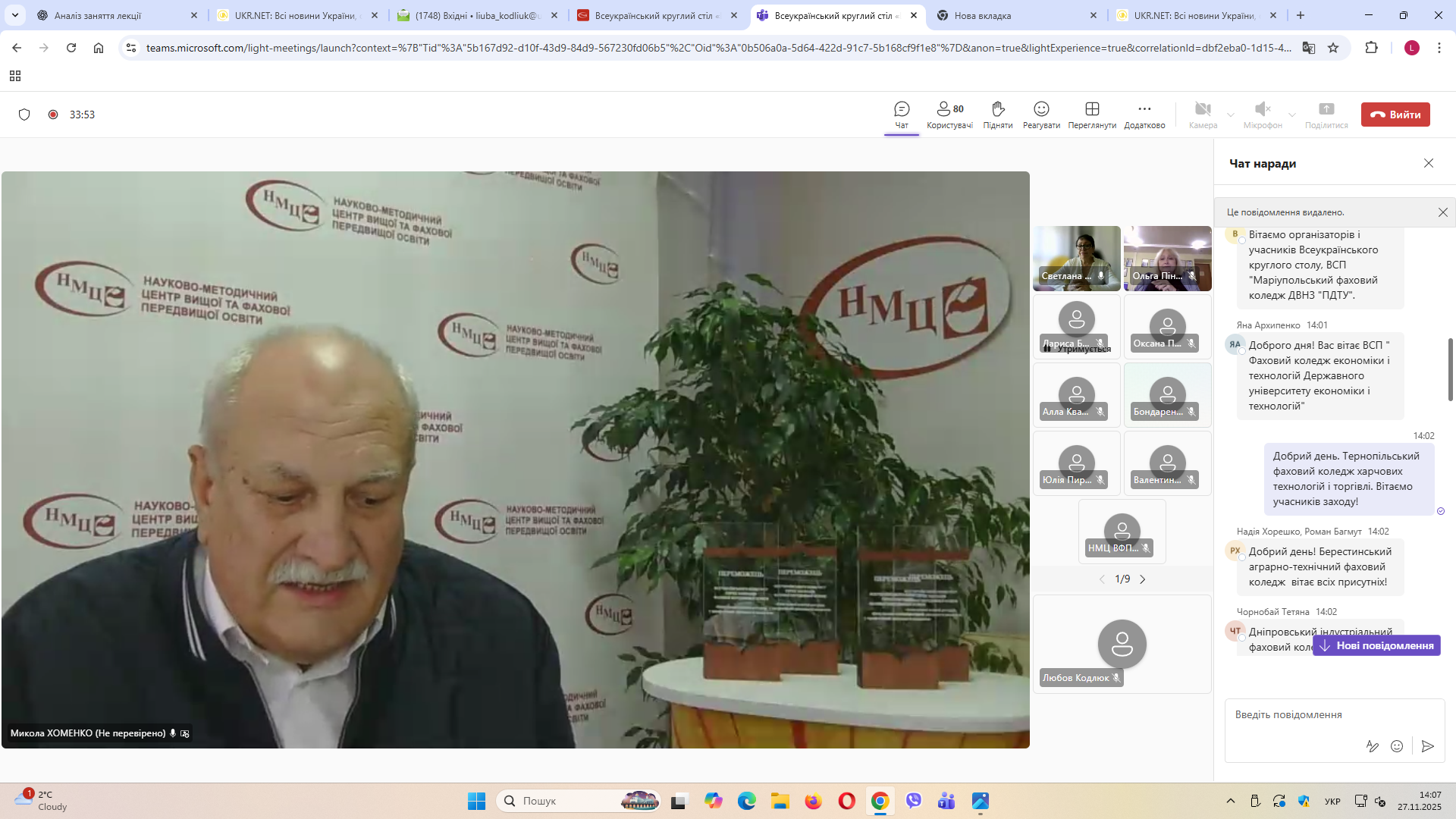Click the emoji icon in message box
This screenshot has height=819, width=1456.
(x=1397, y=746)
